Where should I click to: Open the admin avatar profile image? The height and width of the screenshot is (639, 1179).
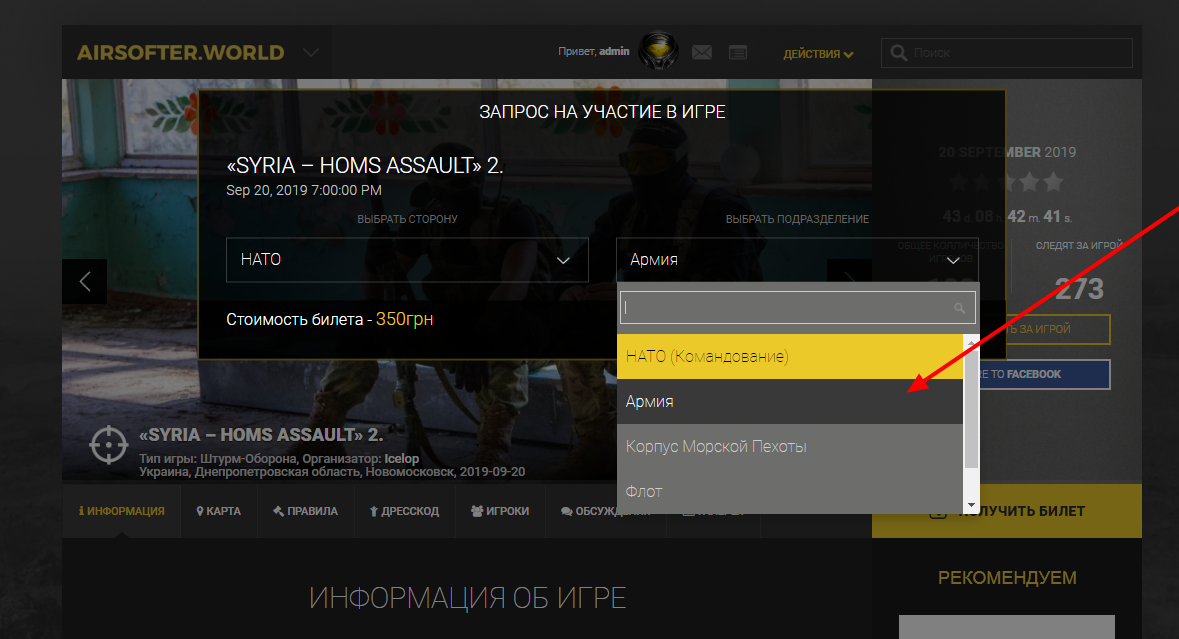pos(658,51)
